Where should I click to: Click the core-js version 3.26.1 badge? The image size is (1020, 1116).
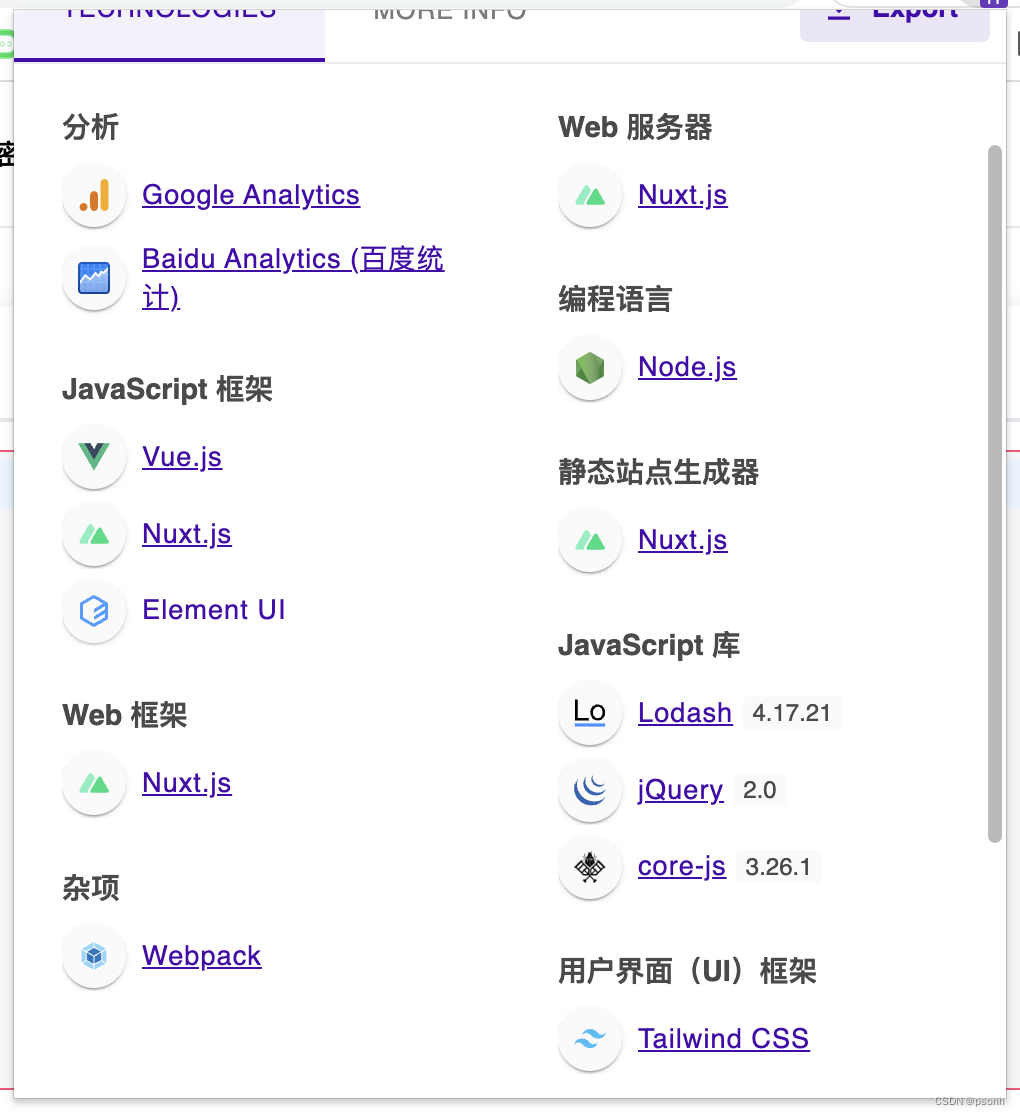pyautogui.click(x=778, y=867)
